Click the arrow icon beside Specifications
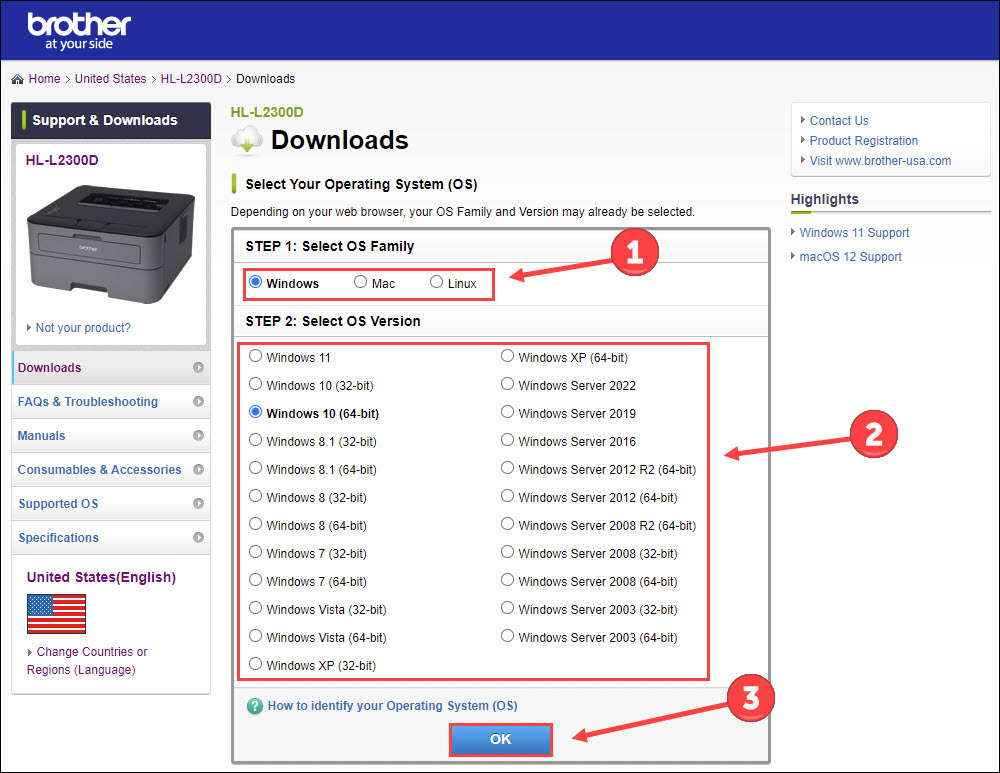Image resolution: width=1000 pixels, height=773 pixels. 198,538
